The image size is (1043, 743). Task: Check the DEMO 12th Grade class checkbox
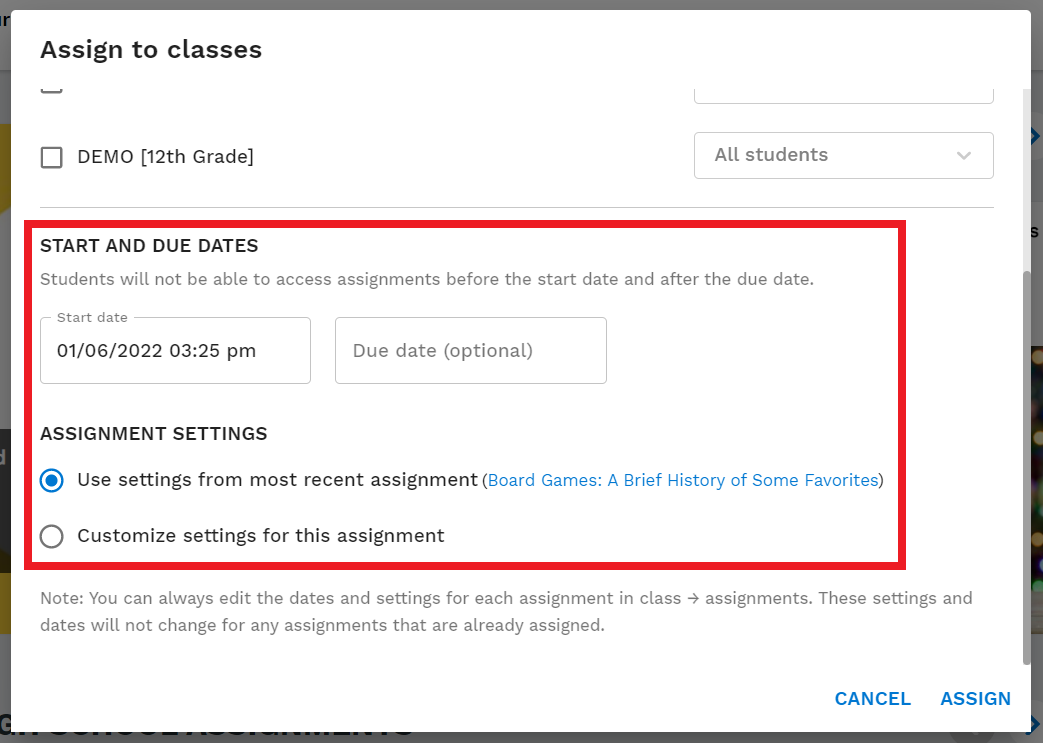click(51, 156)
